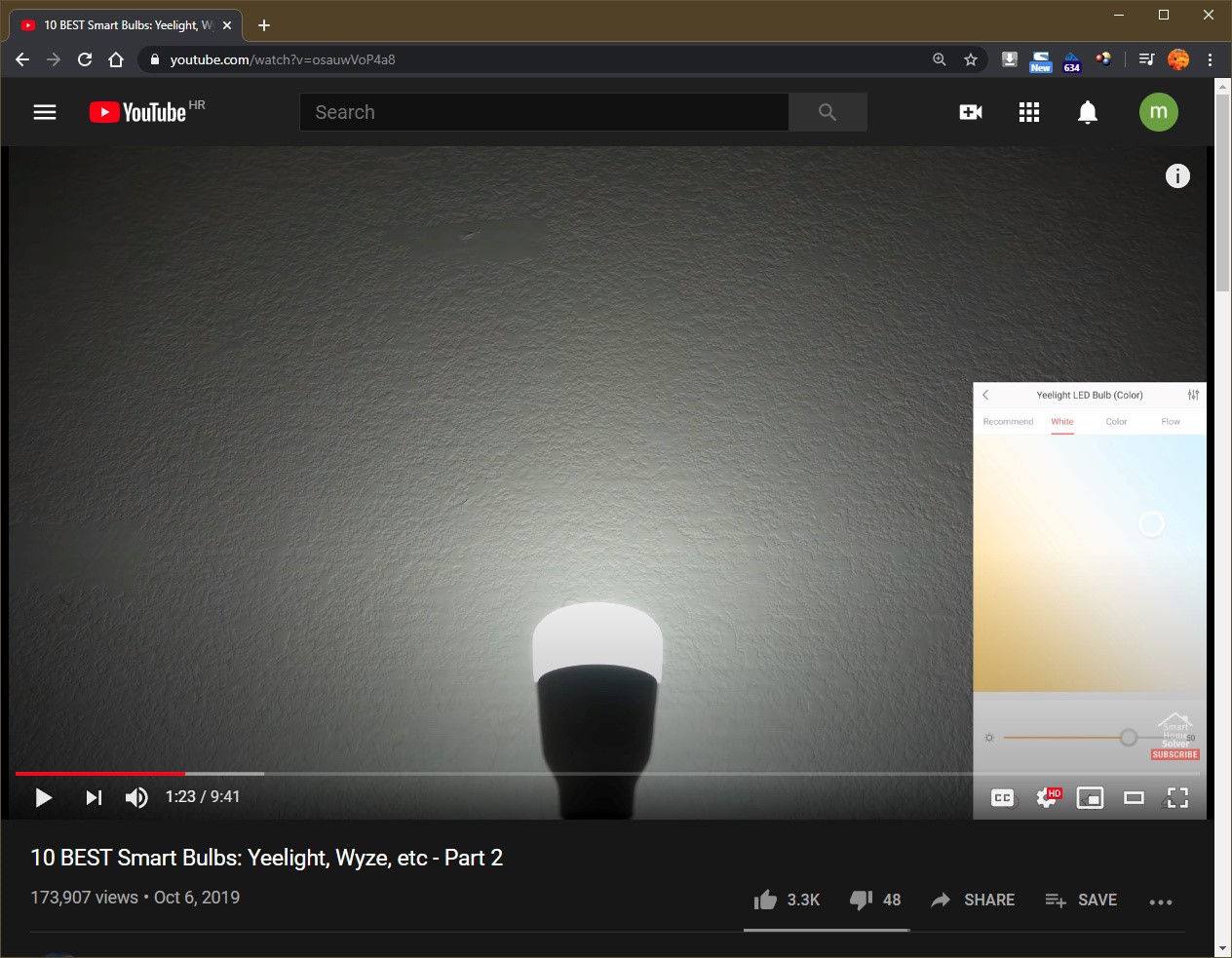
Task: Go forward in browser history
Action: tap(54, 59)
